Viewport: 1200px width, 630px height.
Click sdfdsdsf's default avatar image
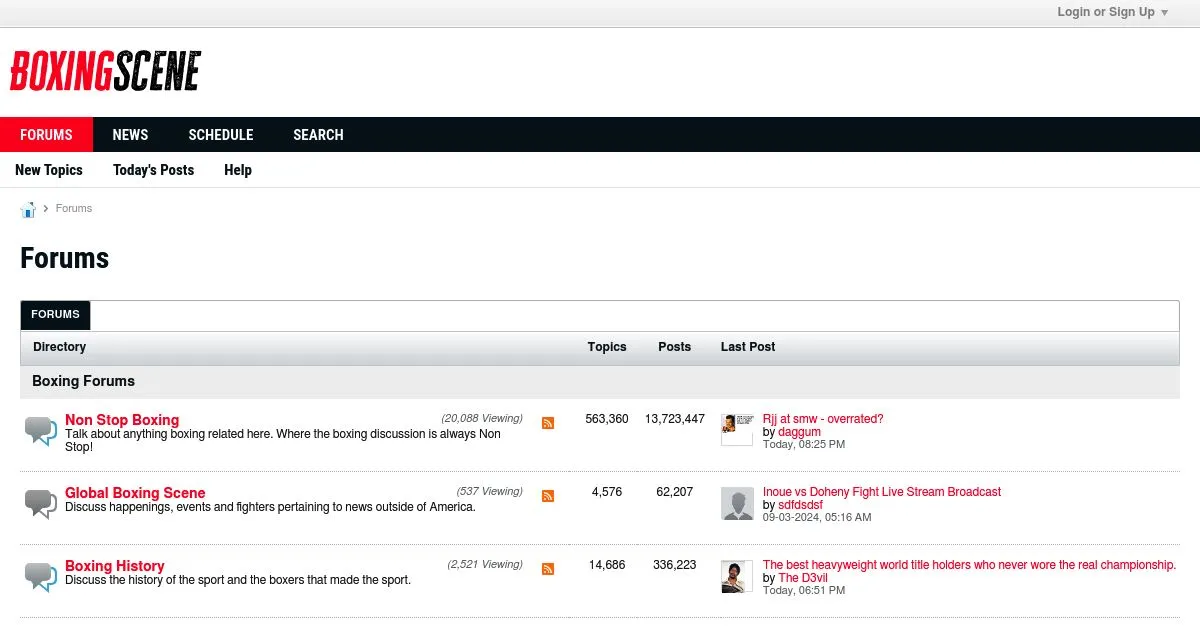(737, 503)
